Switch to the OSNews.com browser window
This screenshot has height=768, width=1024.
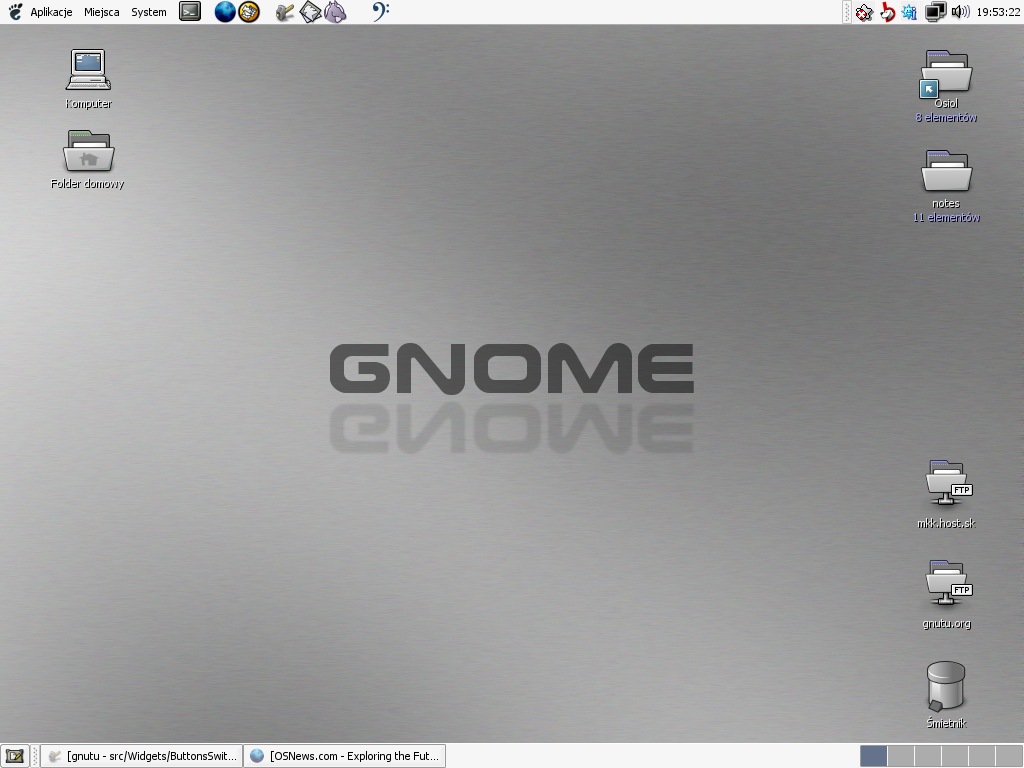point(345,756)
